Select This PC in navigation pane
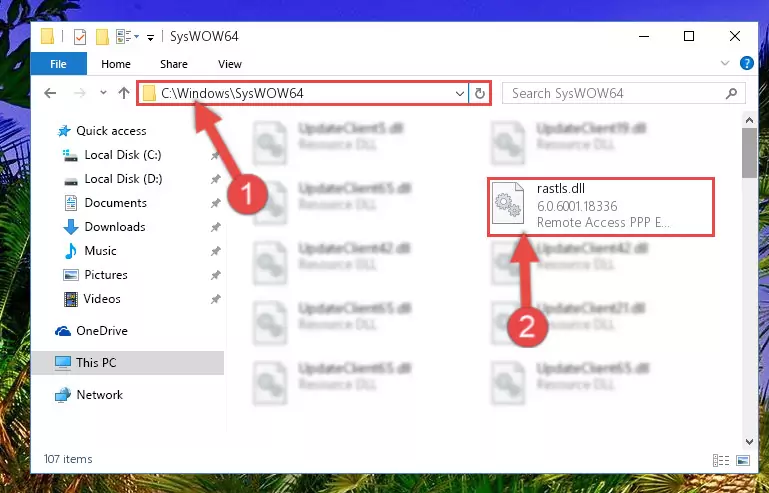 [128, 363]
